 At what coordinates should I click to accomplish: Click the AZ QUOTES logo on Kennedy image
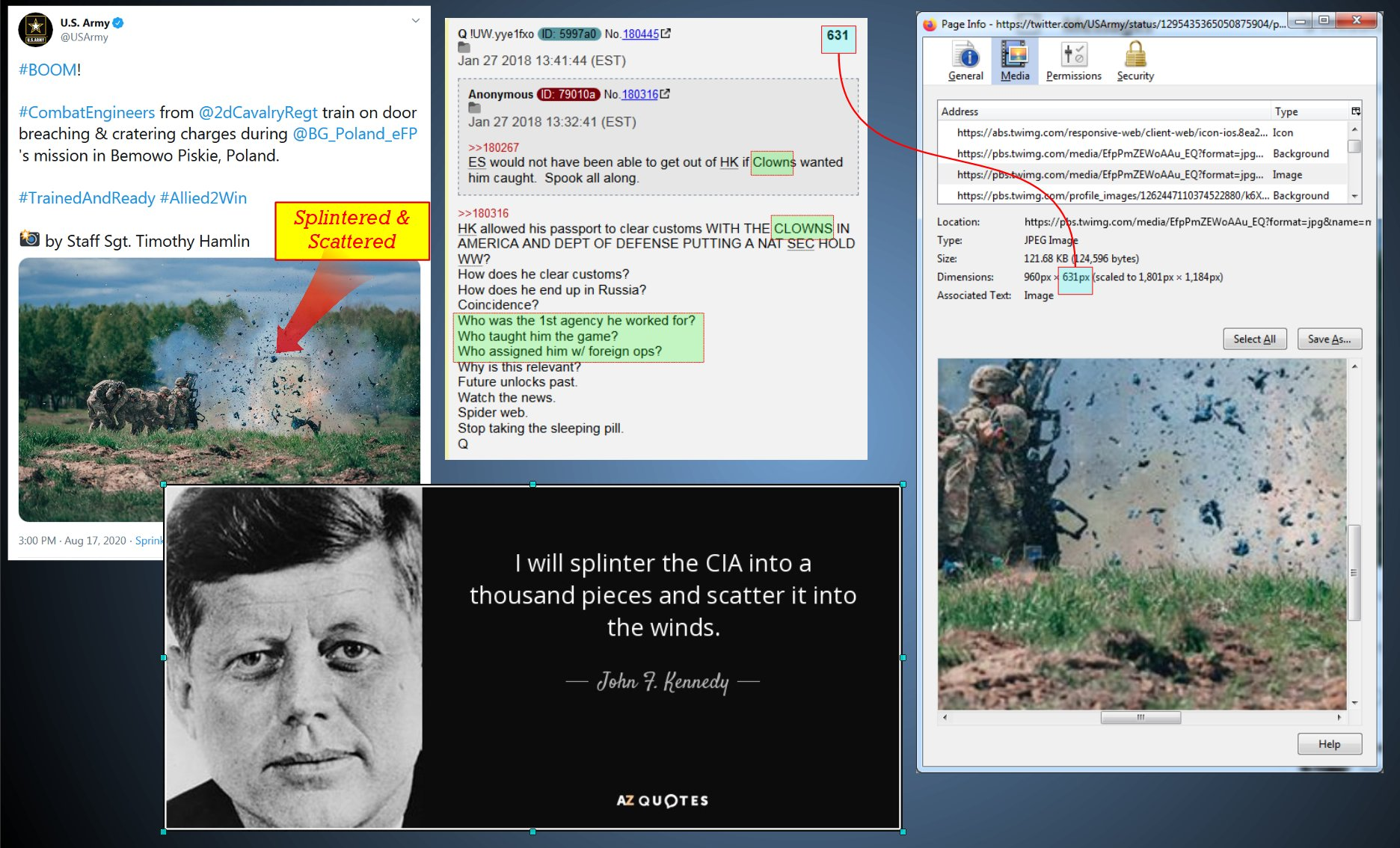pyautogui.click(x=662, y=800)
